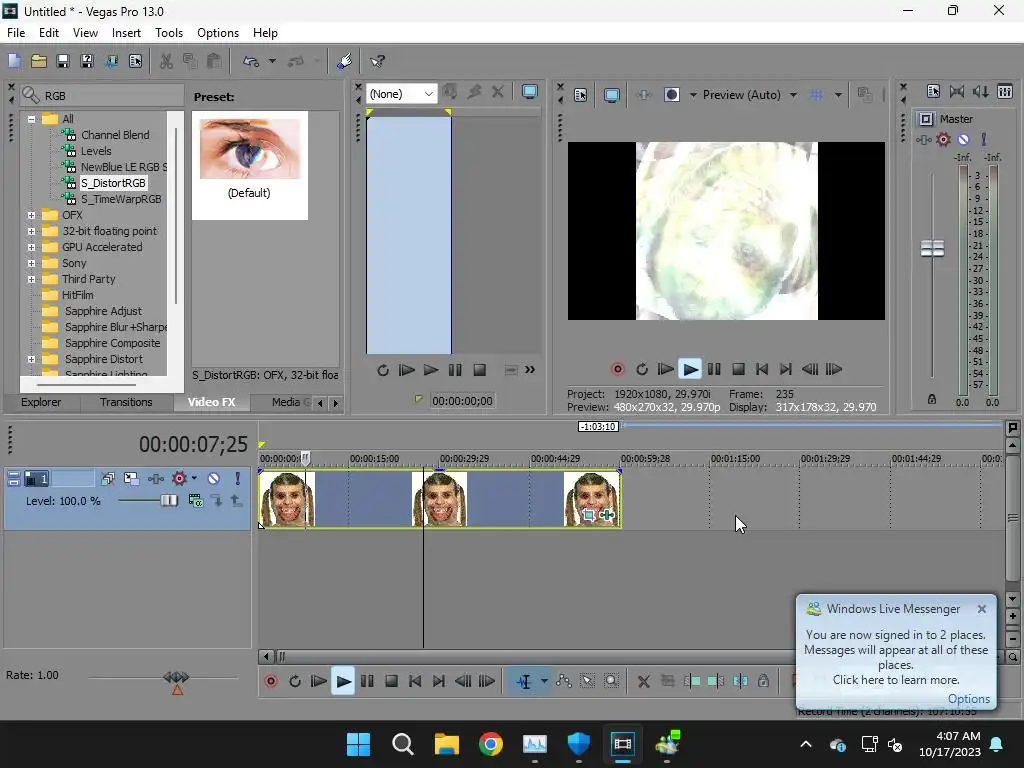Toggle Video Preview on External Monitor

[612, 95]
